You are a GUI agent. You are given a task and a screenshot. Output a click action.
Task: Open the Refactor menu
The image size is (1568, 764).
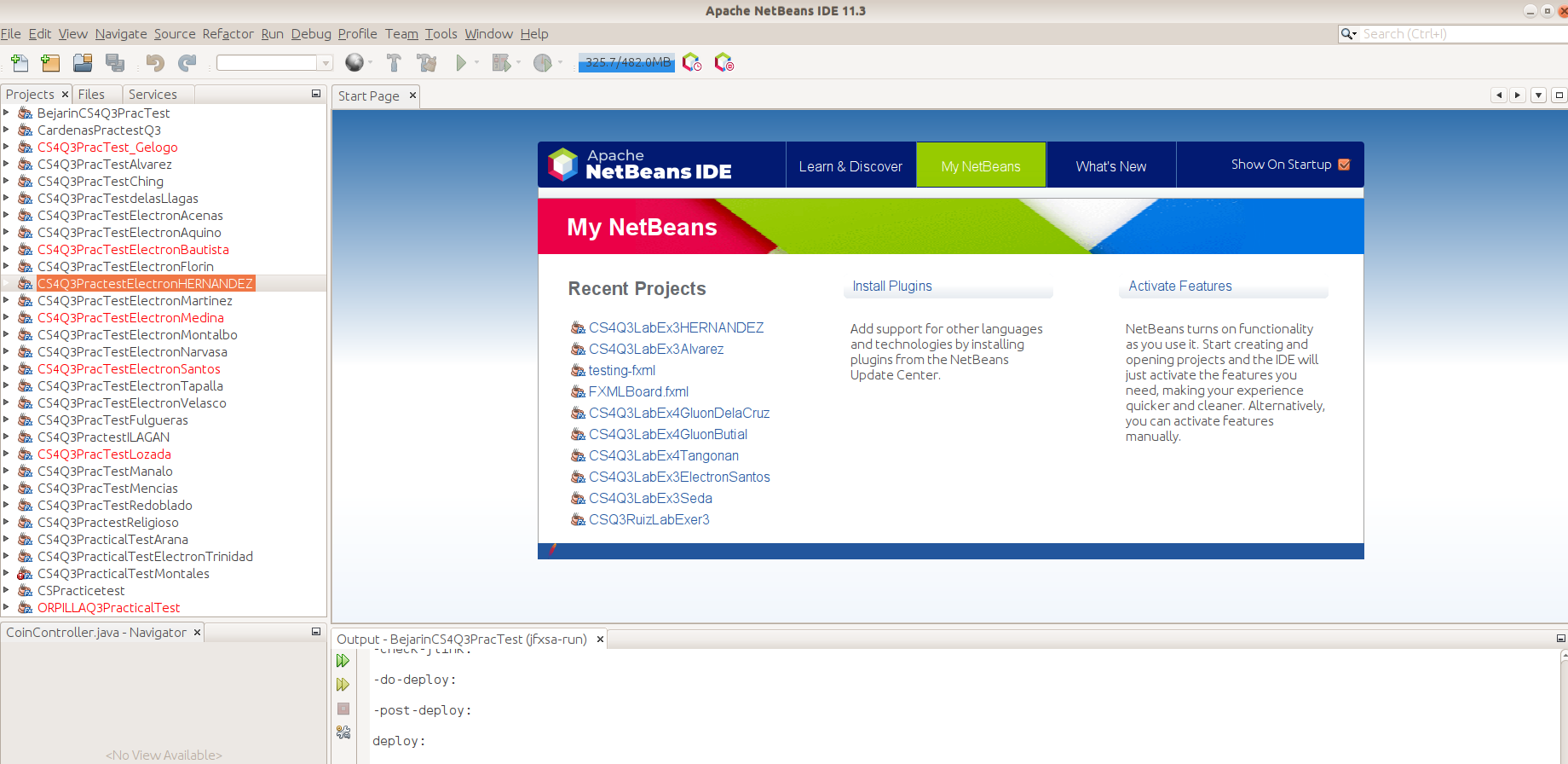pos(228,34)
